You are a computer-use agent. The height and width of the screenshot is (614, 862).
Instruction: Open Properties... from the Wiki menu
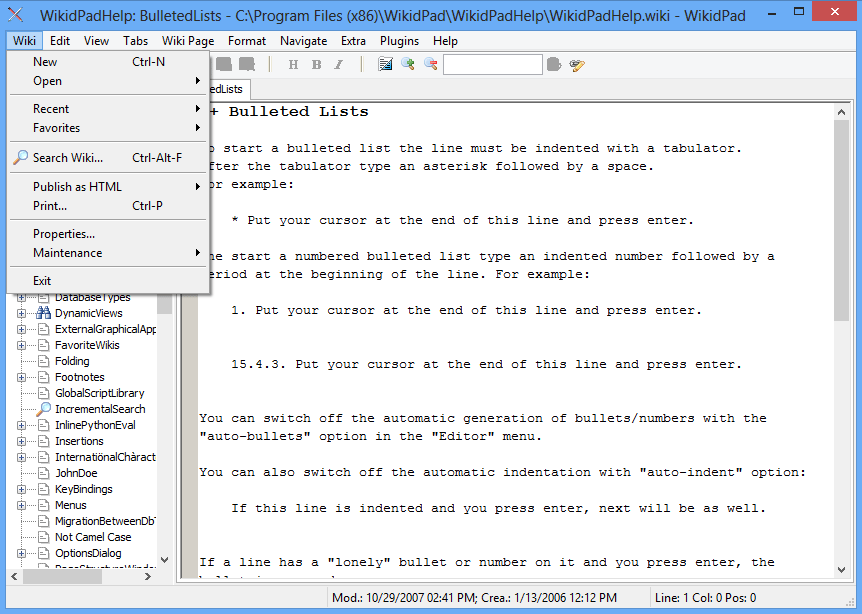pyautogui.click(x=108, y=234)
